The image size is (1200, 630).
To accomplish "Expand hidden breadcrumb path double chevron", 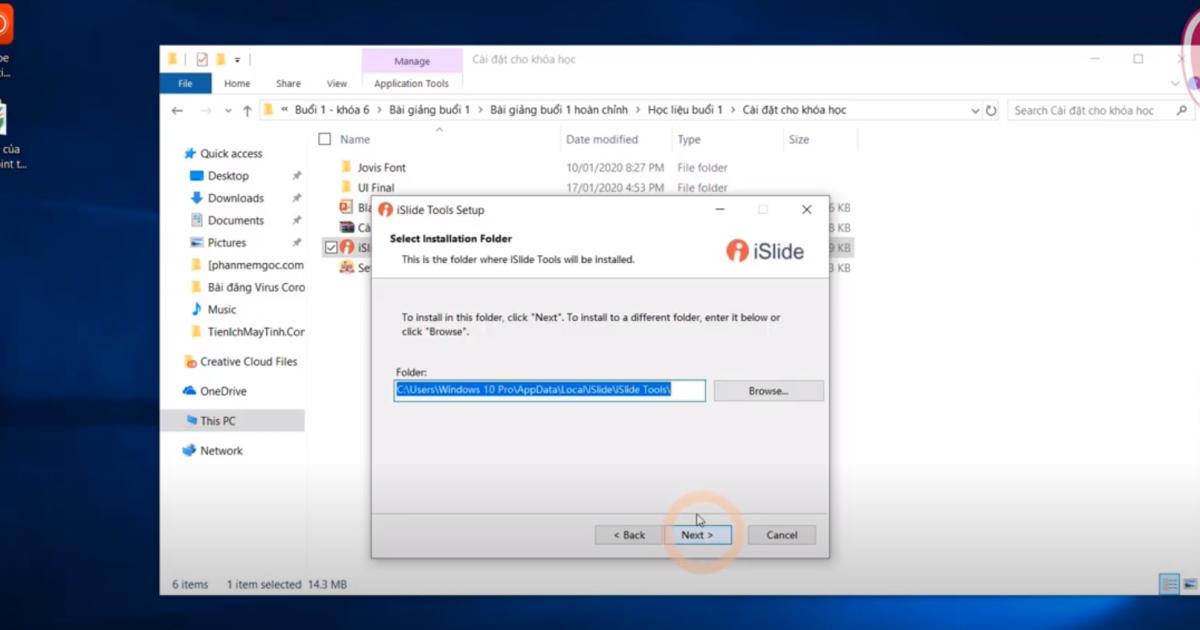I will [x=286, y=110].
